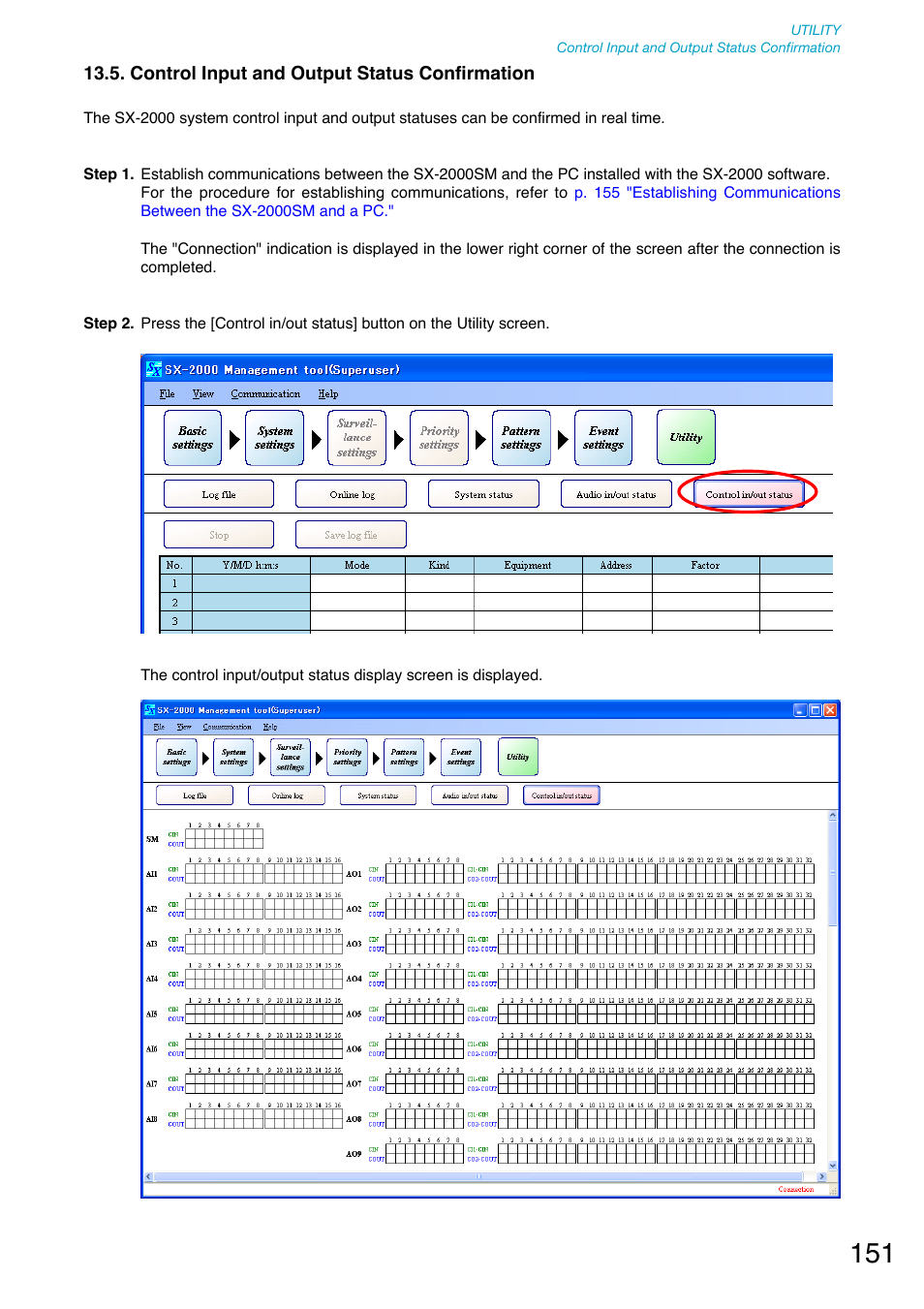Open Basic settings in lower screenshot

tap(177, 757)
